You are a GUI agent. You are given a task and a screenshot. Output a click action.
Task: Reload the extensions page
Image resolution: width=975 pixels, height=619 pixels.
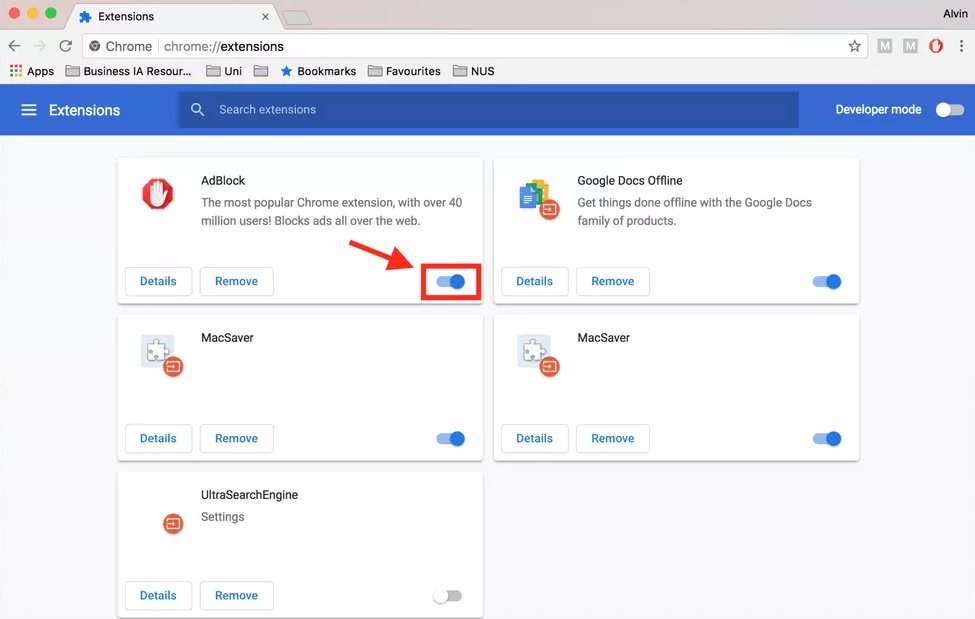(x=65, y=46)
